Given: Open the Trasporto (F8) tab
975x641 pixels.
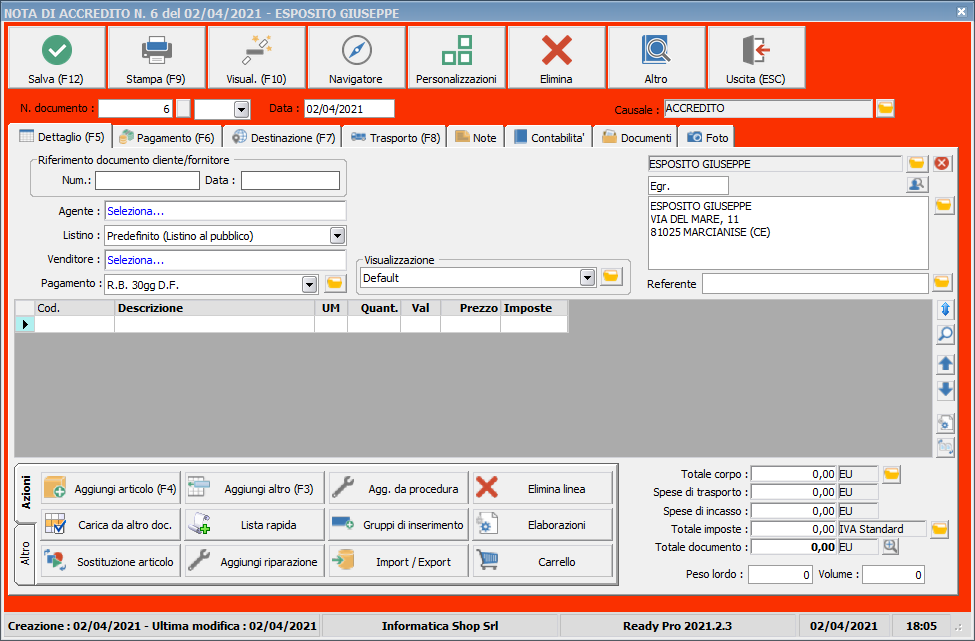Looking at the screenshot, I should coord(395,137).
